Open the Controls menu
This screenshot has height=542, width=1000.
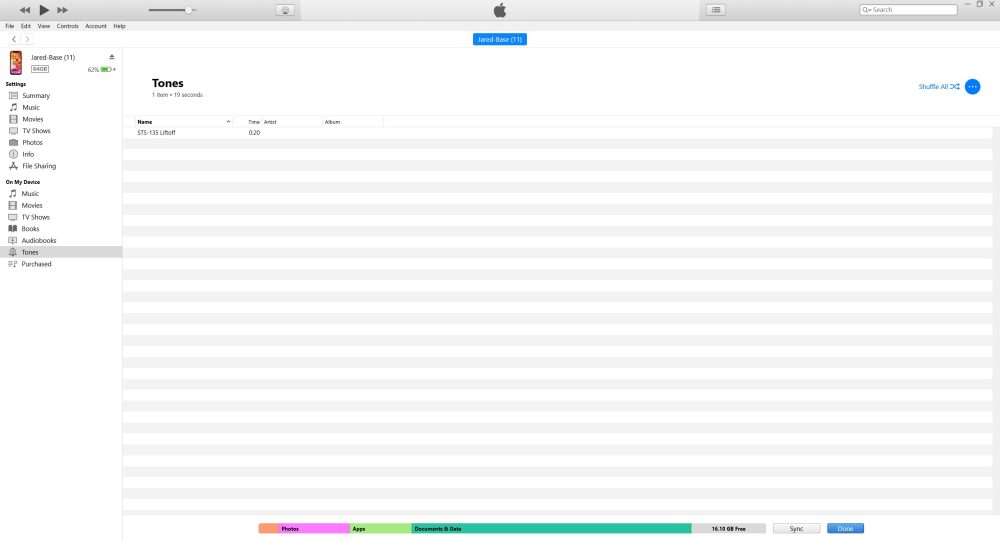[68, 26]
